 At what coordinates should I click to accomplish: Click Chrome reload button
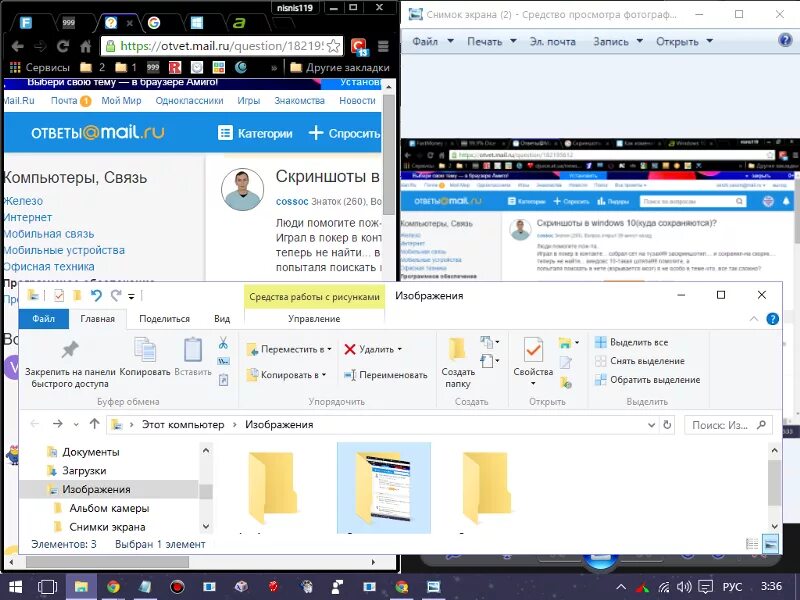click(x=63, y=46)
